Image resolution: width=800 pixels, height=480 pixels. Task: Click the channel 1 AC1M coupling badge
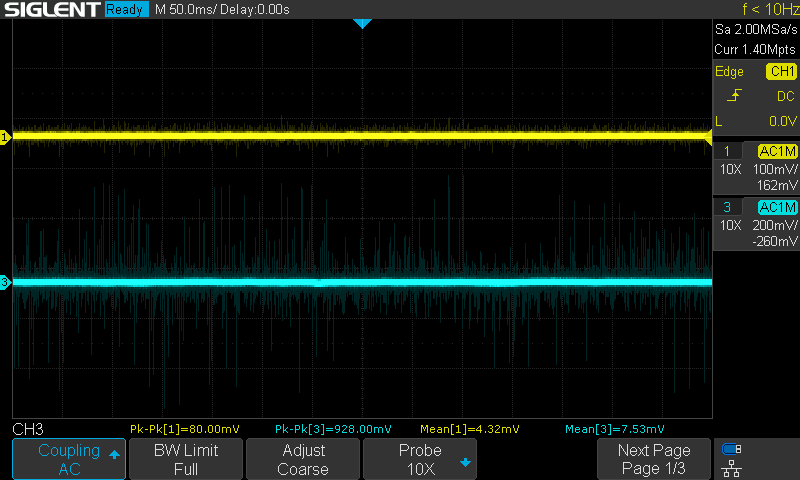click(777, 151)
